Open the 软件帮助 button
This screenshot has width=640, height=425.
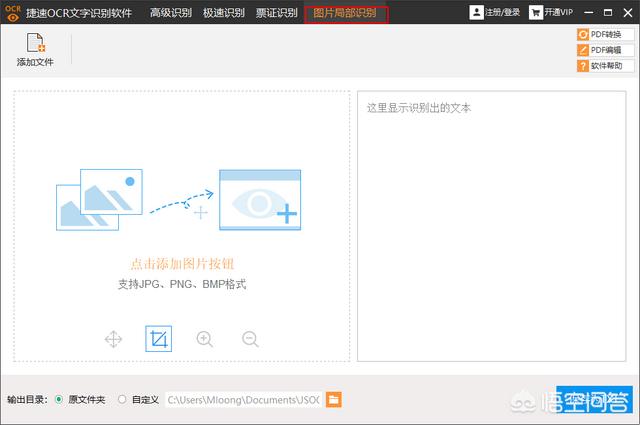[x=606, y=66]
